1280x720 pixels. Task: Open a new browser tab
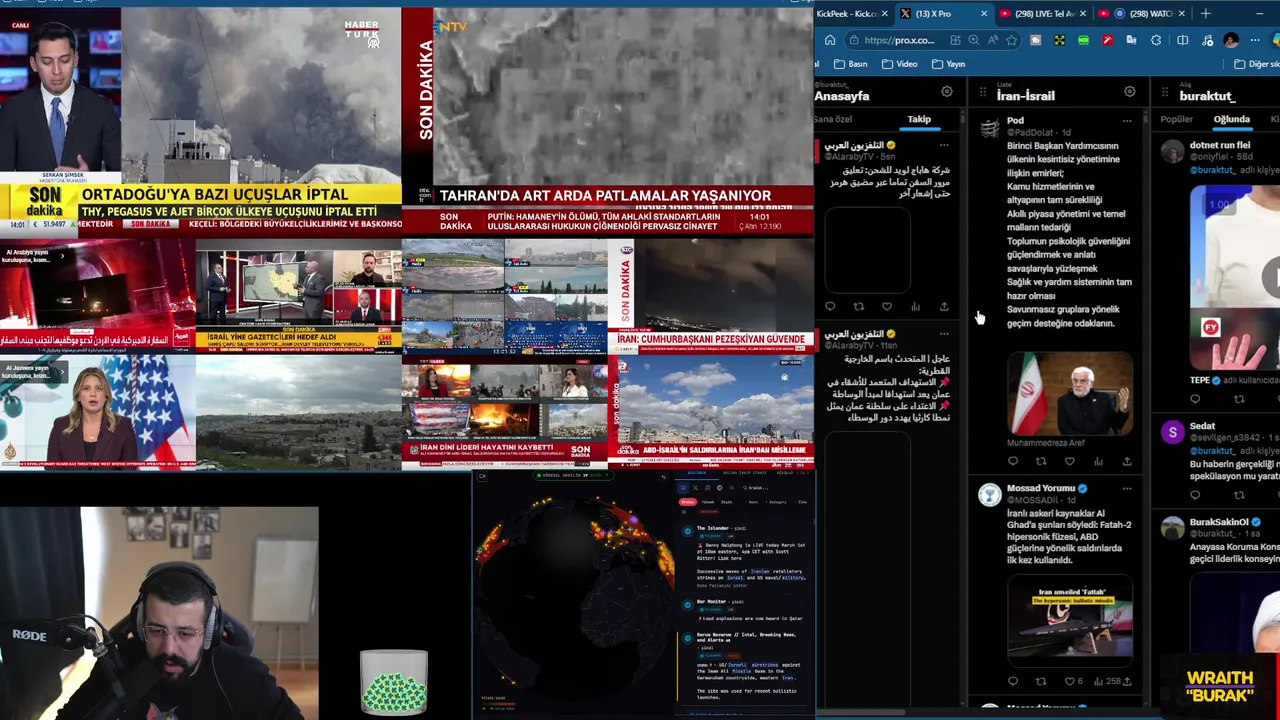click(x=1205, y=13)
